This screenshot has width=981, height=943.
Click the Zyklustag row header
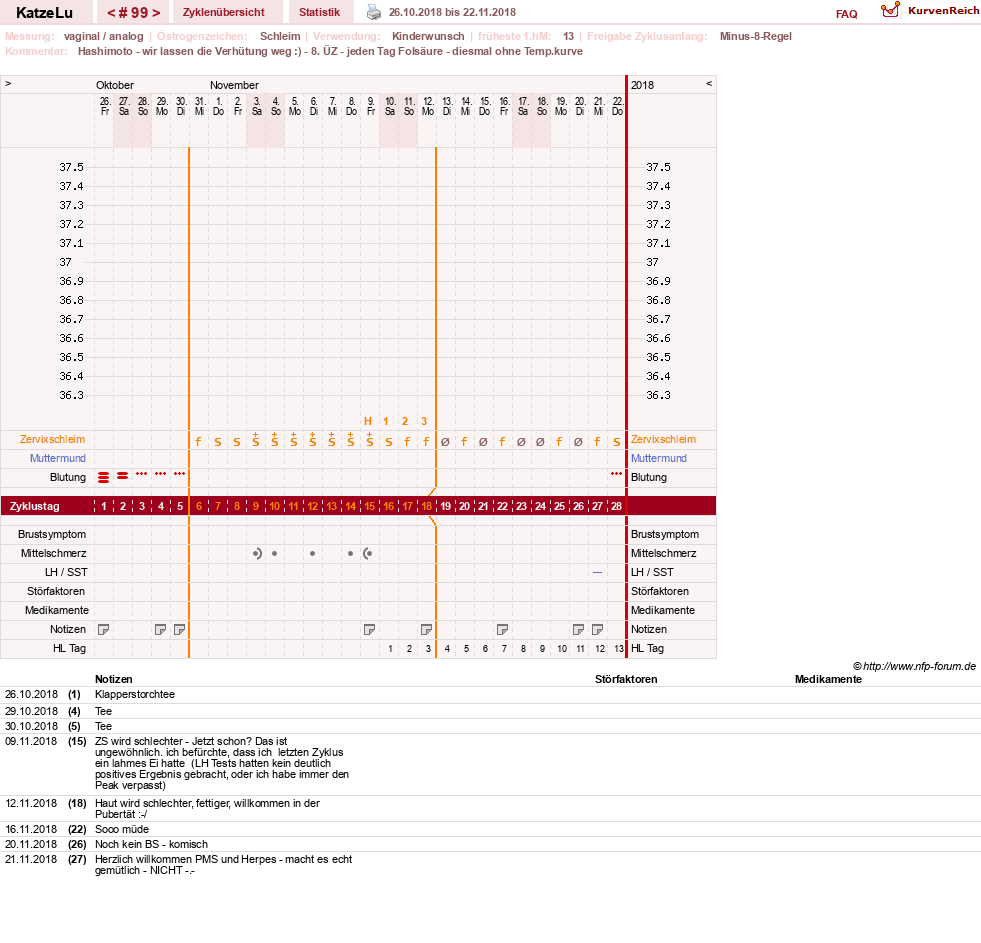34,506
